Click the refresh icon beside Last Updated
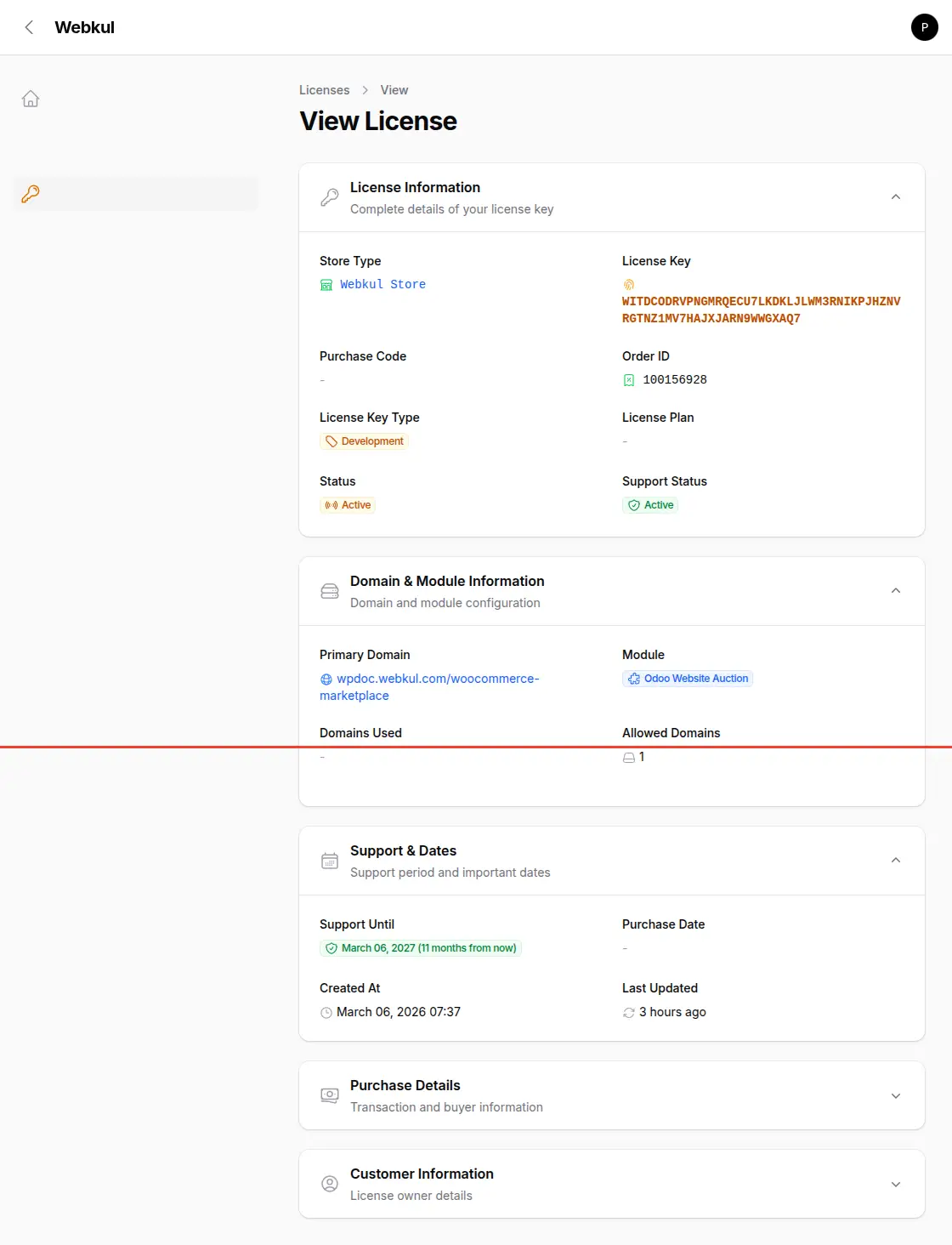Screen dimensions: 952x1245 tap(629, 1013)
